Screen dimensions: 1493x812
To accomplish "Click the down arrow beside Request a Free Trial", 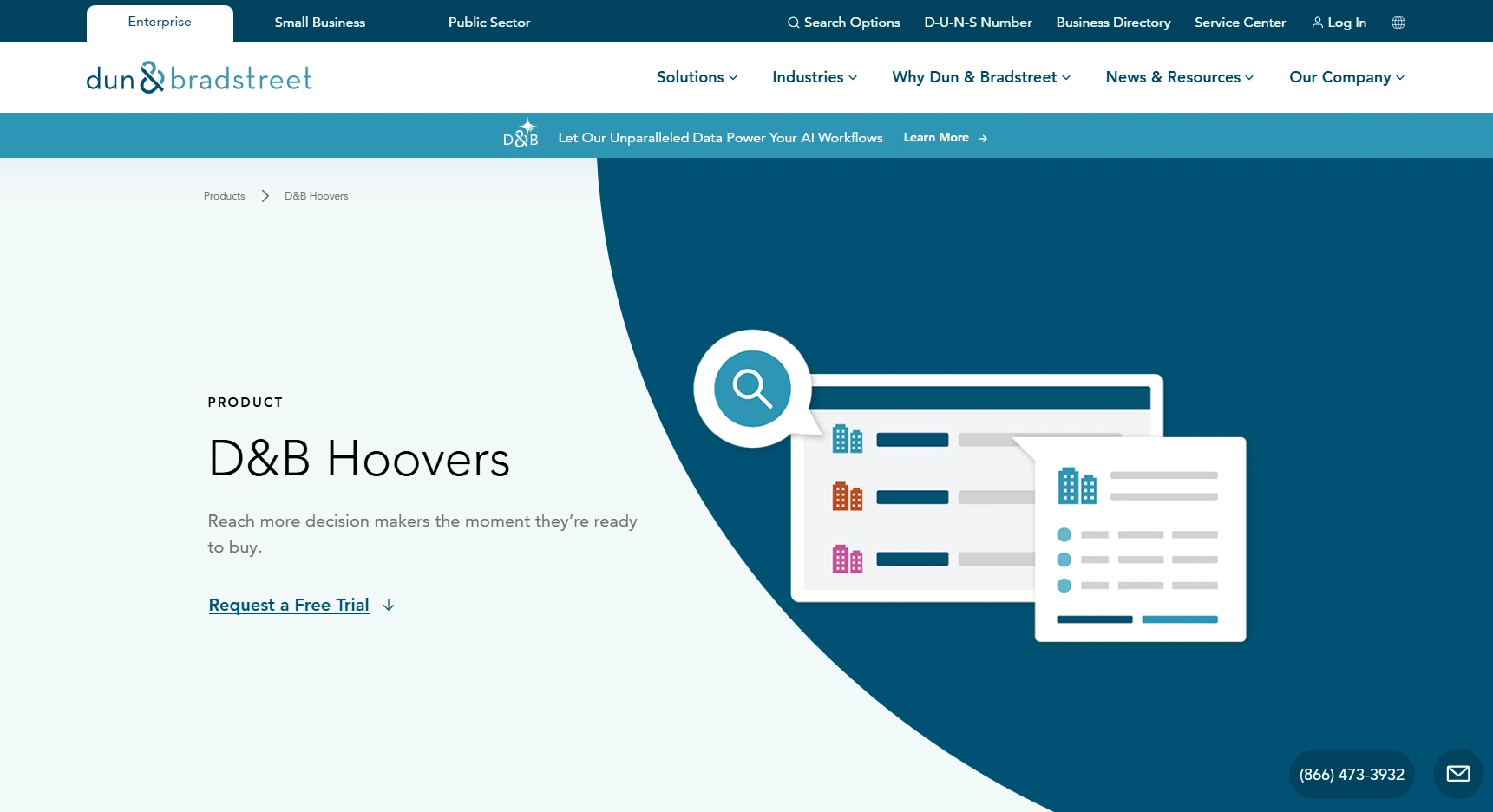I will pyautogui.click(x=389, y=605).
